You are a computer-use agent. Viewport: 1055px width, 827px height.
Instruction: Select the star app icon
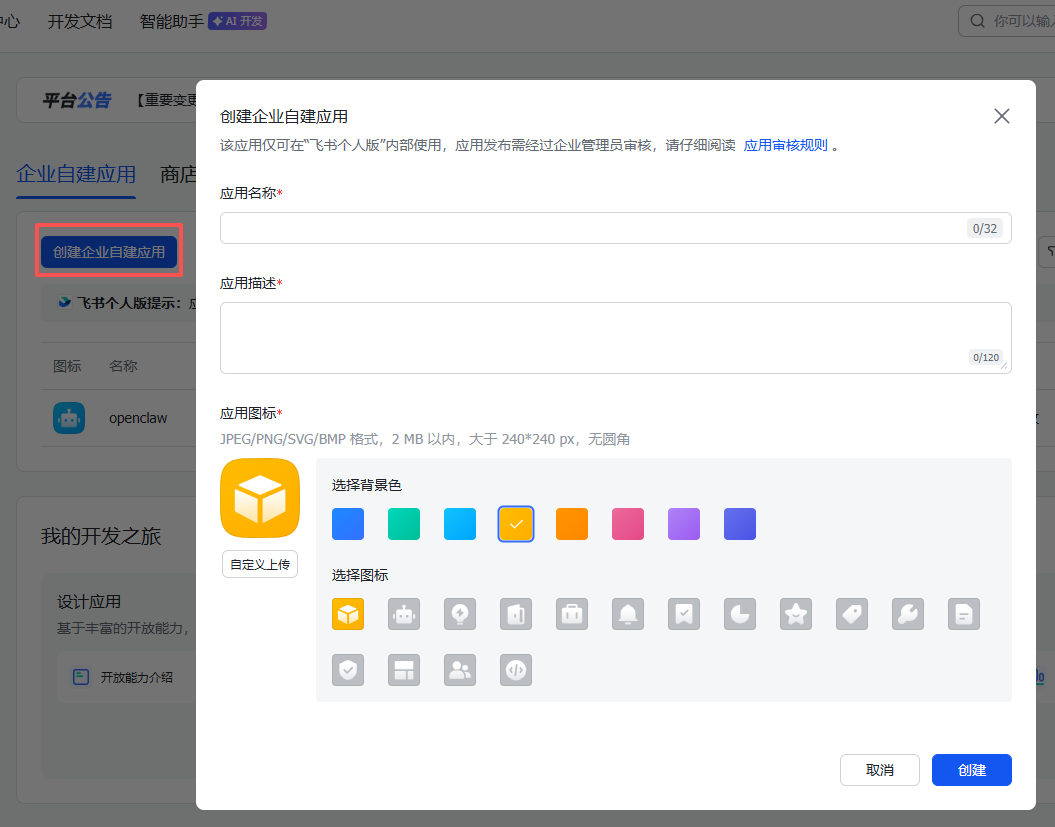[796, 614]
